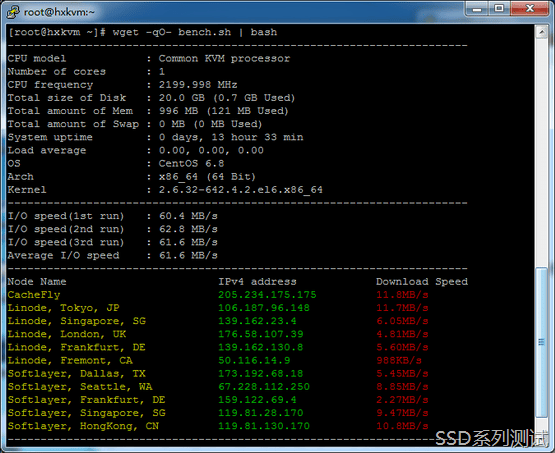Click the IP address 205.234.175.175
The width and height of the screenshot is (555, 453).
click(267, 295)
